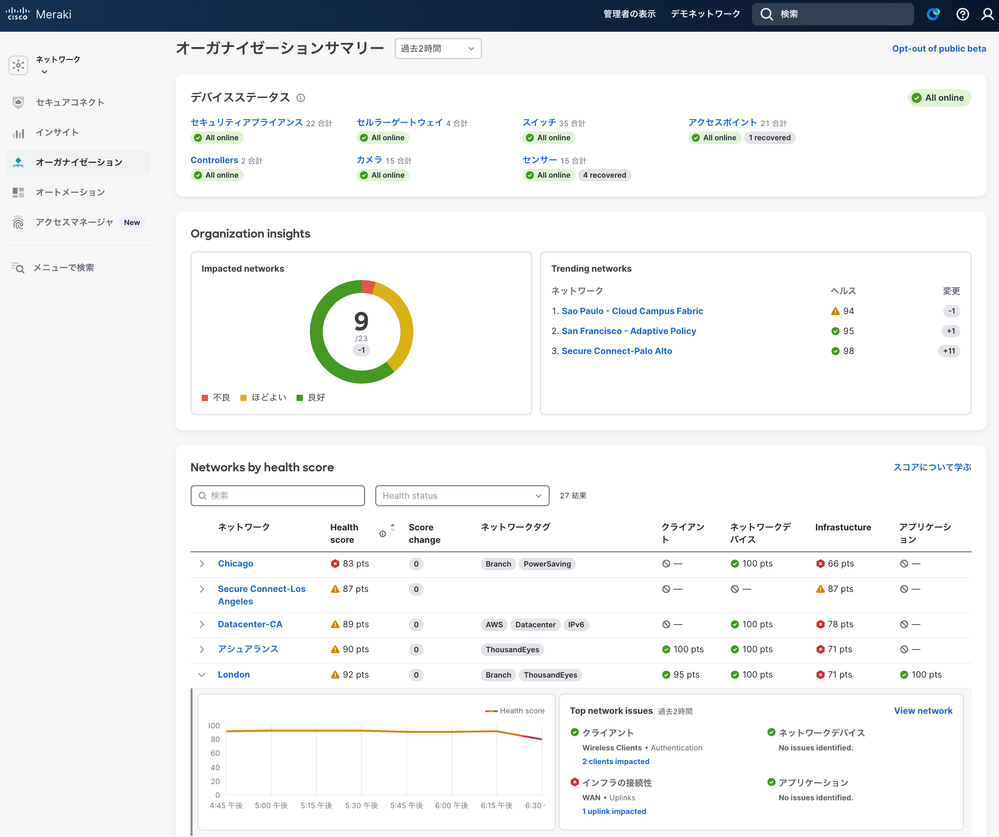The height and width of the screenshot is (837, 999).
Task: Click the blue assistant icon in the header
Action: (x=933, y=14)
